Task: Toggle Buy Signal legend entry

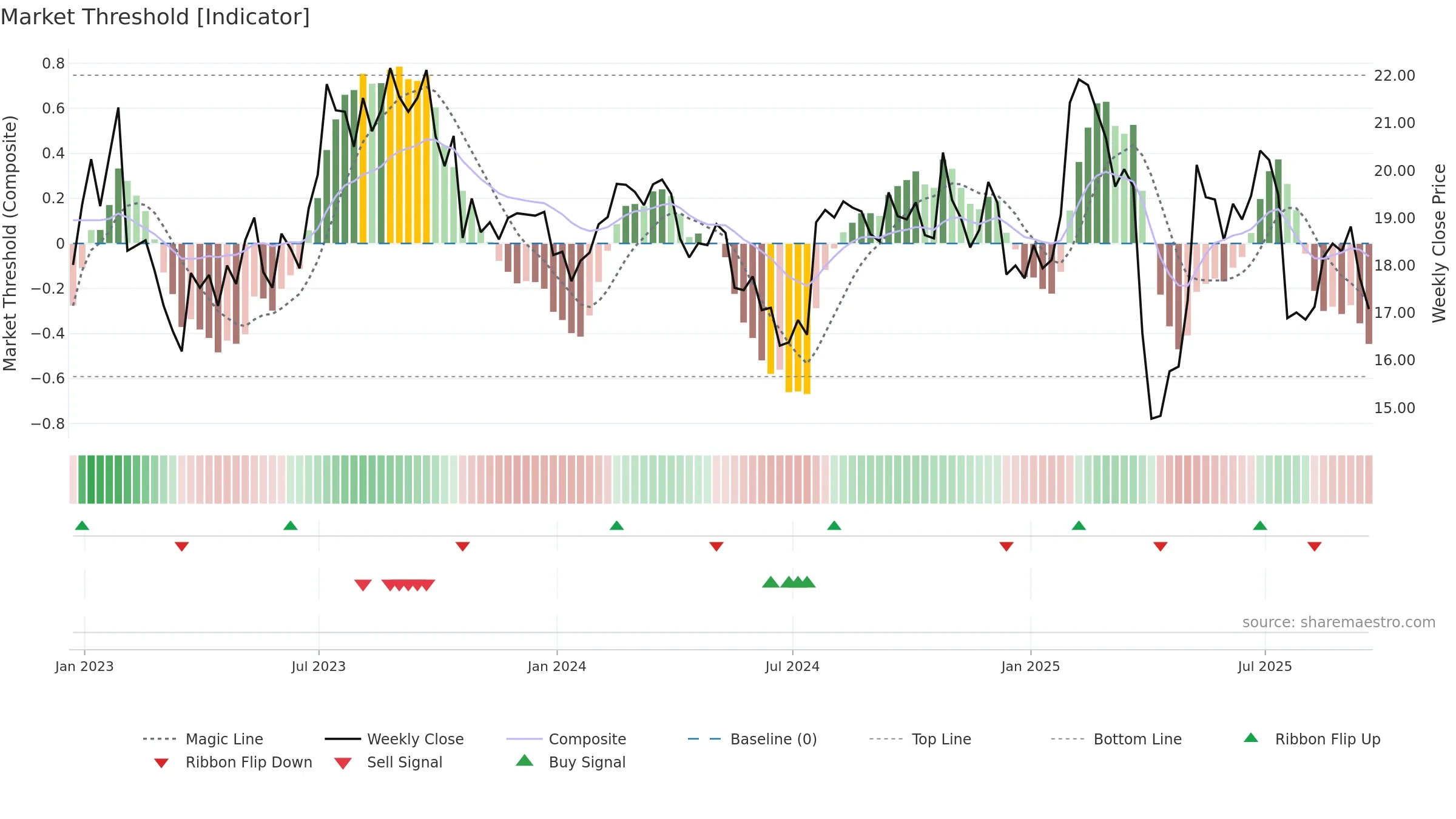Action: coord(570,763)
